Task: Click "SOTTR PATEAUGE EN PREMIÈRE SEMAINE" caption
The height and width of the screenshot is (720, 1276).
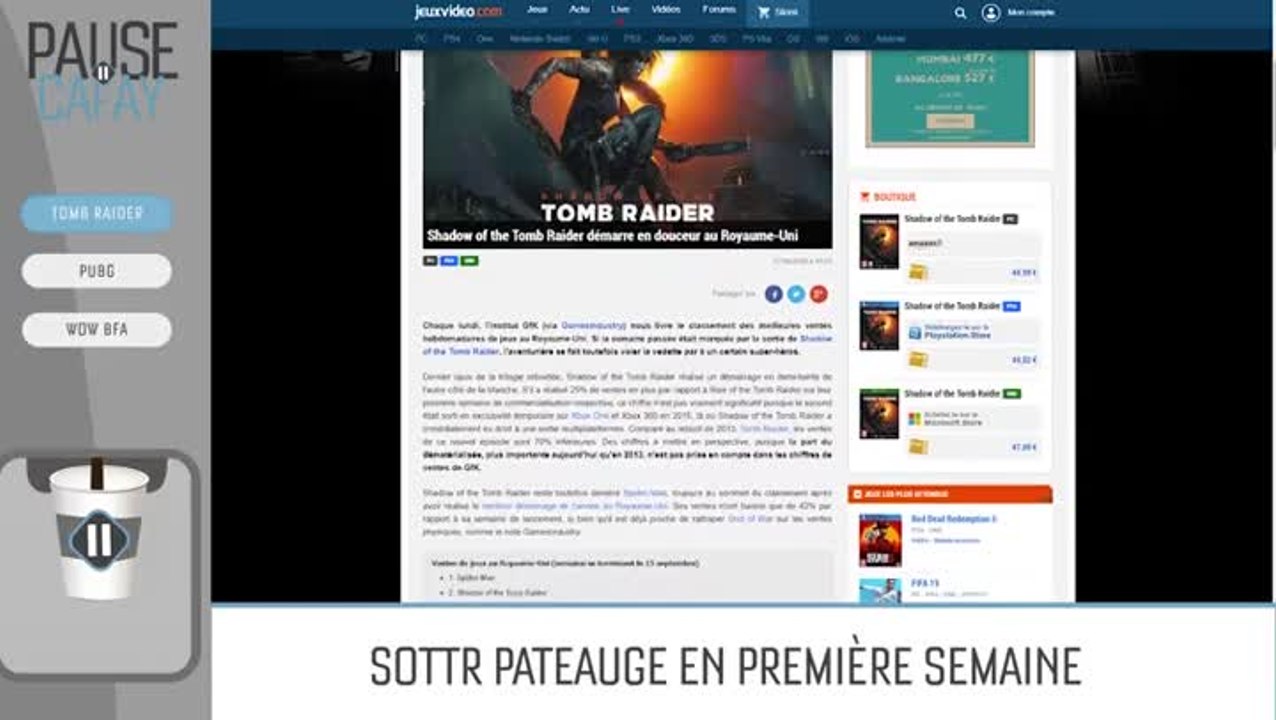Action: point(726,666)
